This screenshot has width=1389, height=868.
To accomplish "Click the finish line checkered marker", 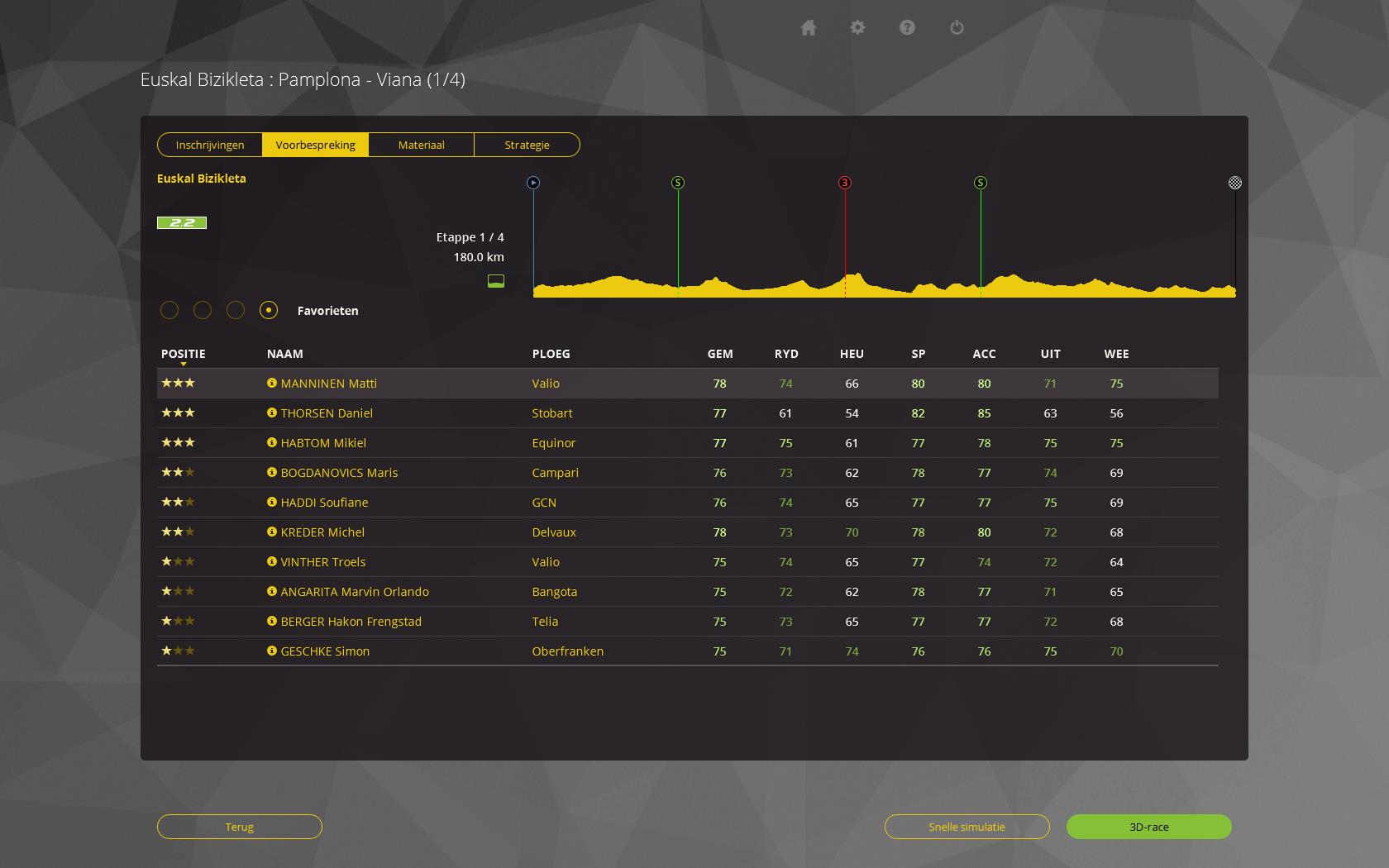I will point(1235,183).
